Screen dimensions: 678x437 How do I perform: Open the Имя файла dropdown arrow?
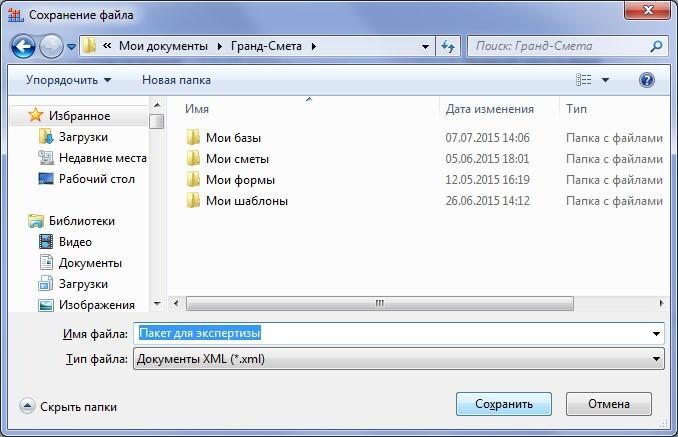tap(656, 334)
